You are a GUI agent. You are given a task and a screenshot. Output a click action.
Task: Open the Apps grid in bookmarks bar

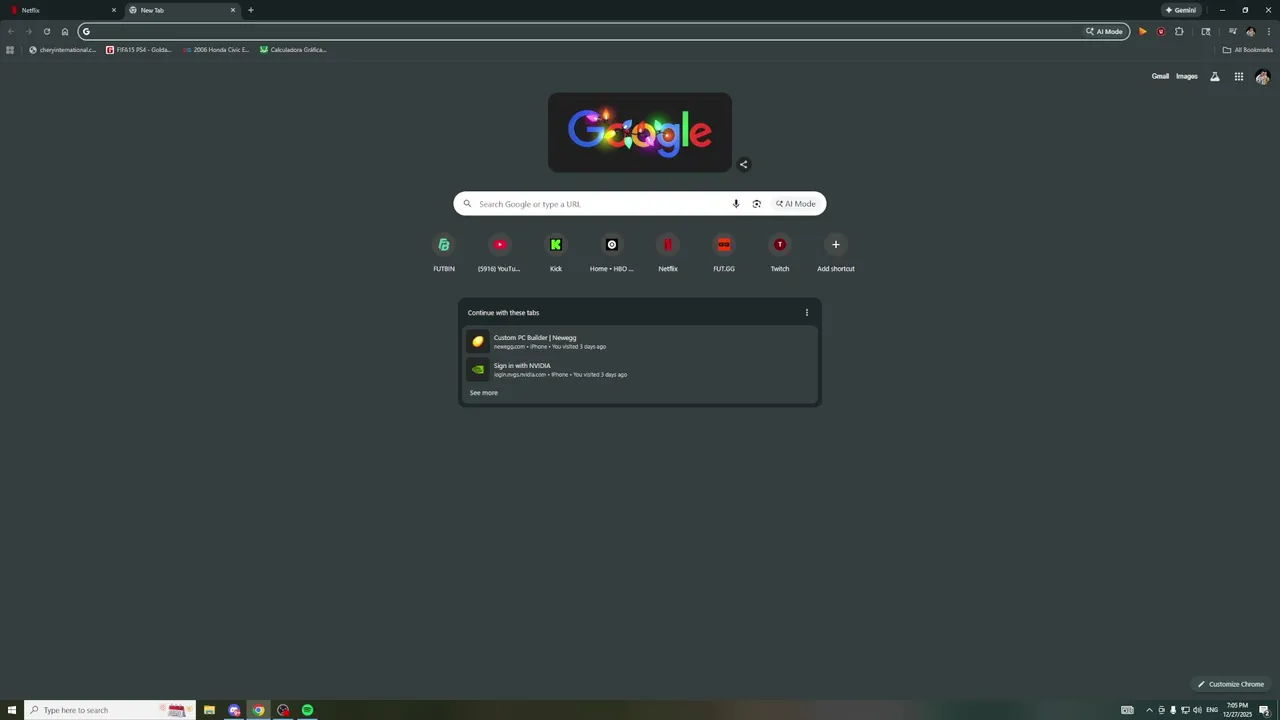tap(10, 49)
